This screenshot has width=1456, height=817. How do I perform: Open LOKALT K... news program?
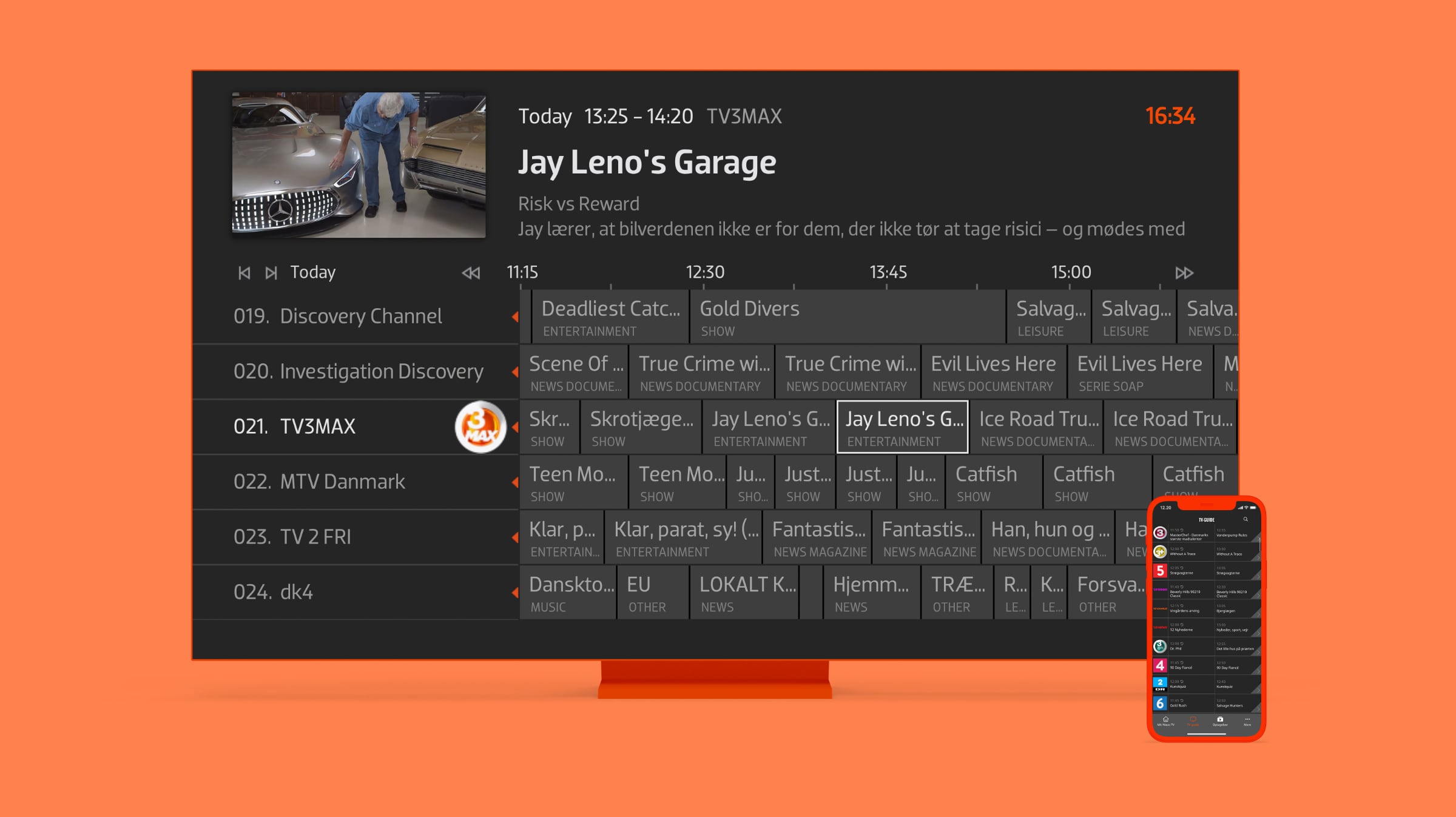[744, 593]
